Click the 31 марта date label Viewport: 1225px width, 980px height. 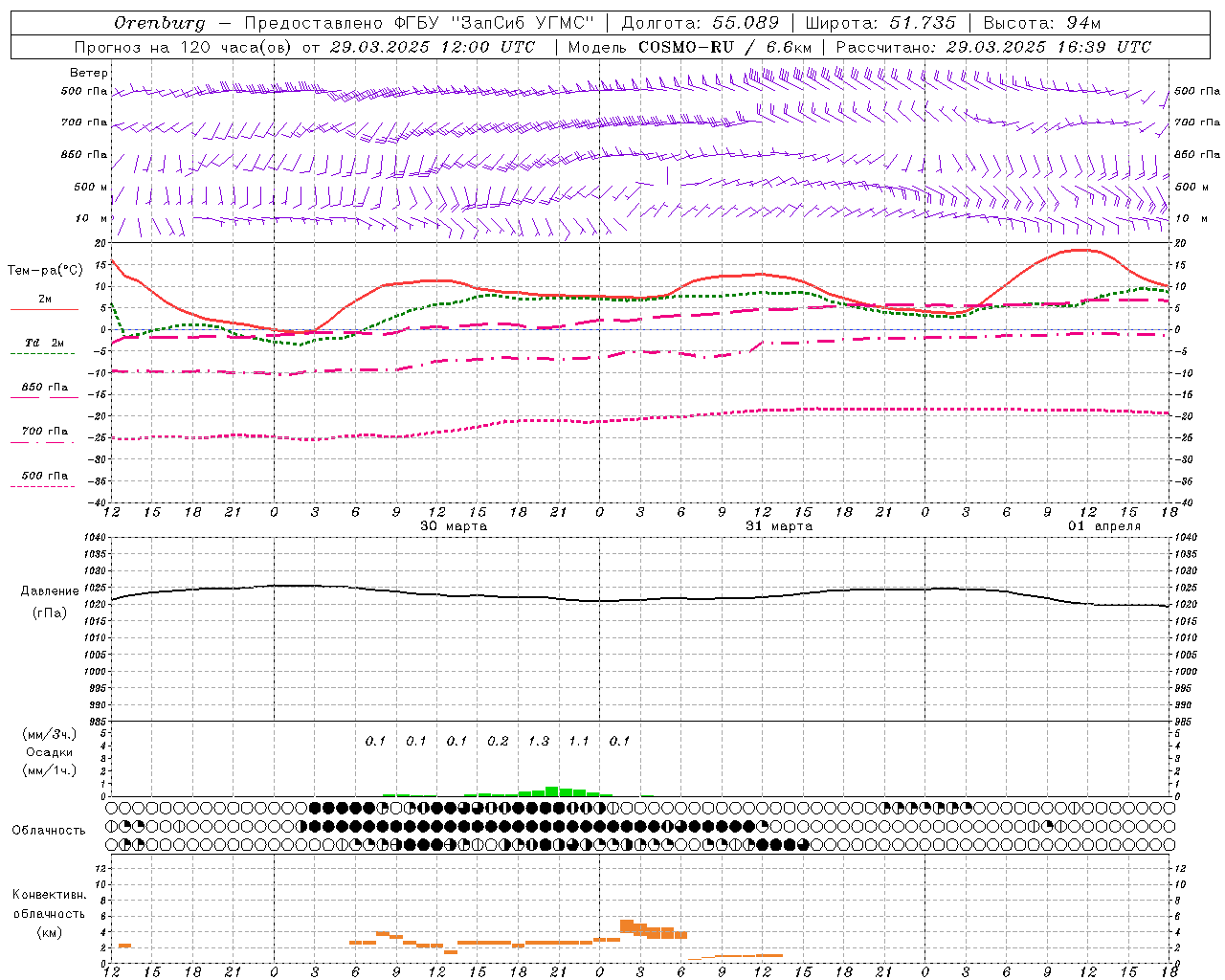(x=779, y=525)
